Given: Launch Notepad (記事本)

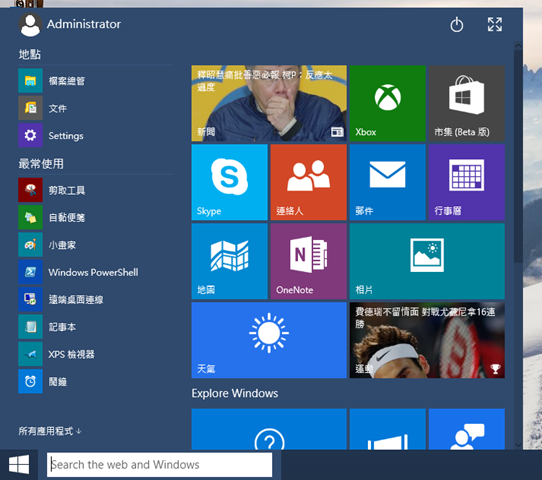Looking at the screenshot, I should (95, 327).
